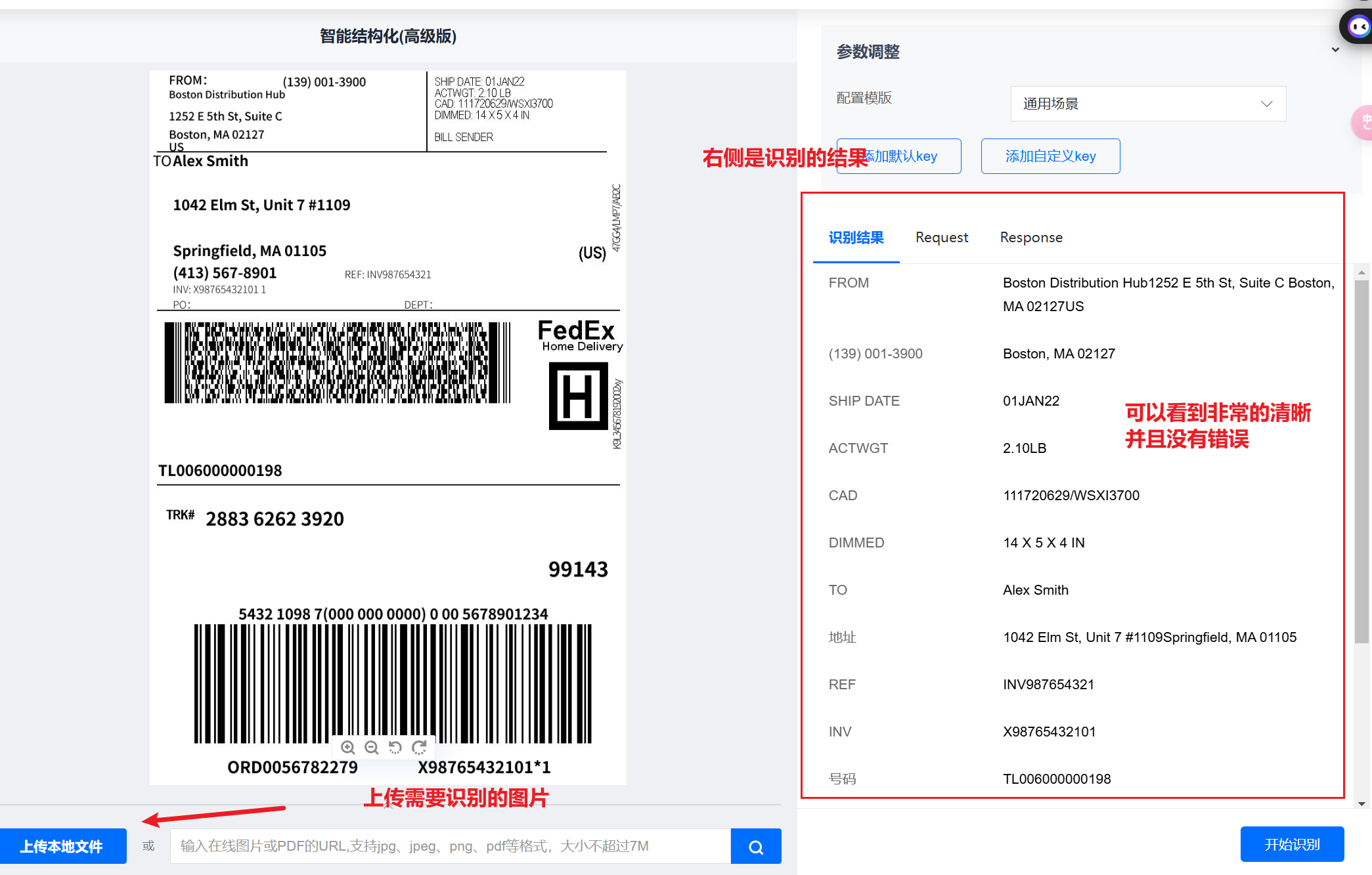Click 上传本地文件 upload button
Screen dimensions: 1372x875
click(x=62, y=847)
